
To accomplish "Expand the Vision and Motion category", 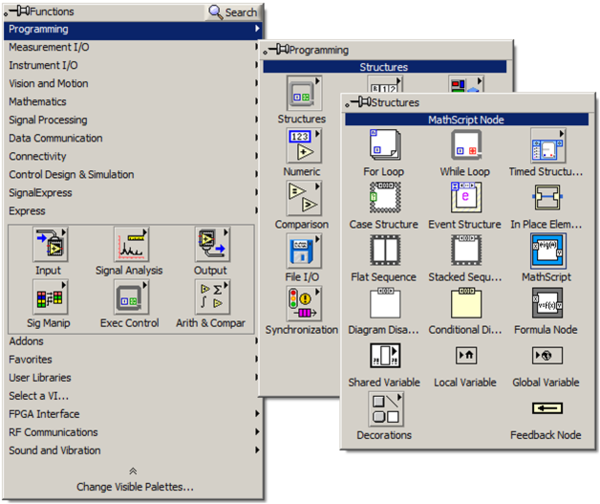I will coord(133,83).
